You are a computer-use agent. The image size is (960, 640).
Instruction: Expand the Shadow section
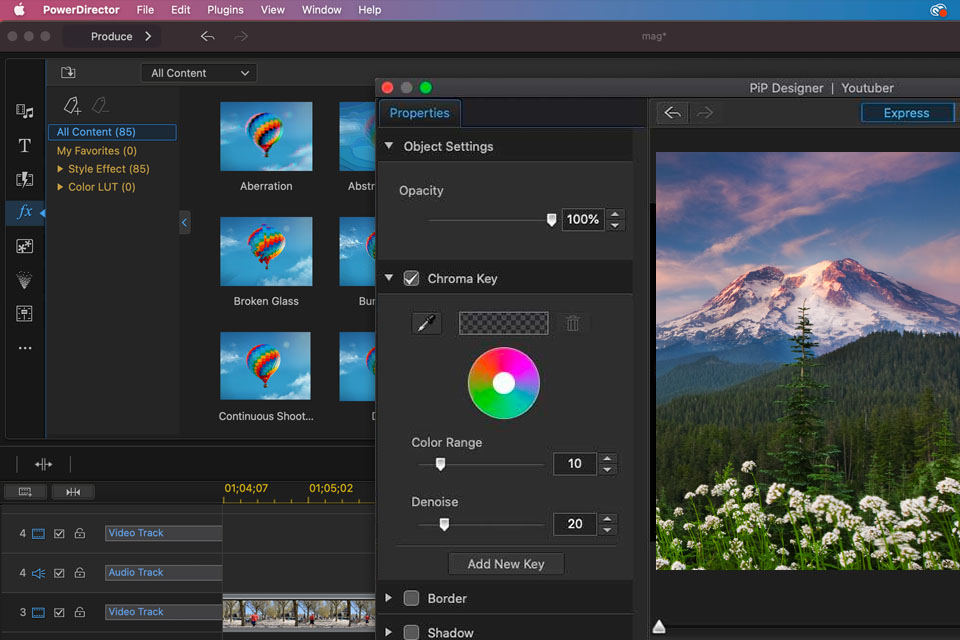tap(388, 632)
